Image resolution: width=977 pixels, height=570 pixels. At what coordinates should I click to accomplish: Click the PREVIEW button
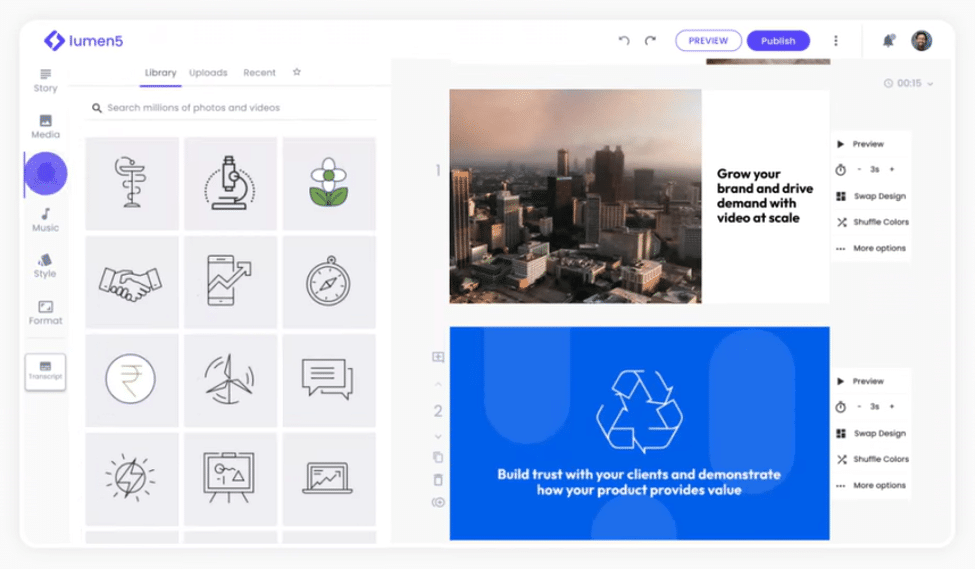tap(708, 40)
